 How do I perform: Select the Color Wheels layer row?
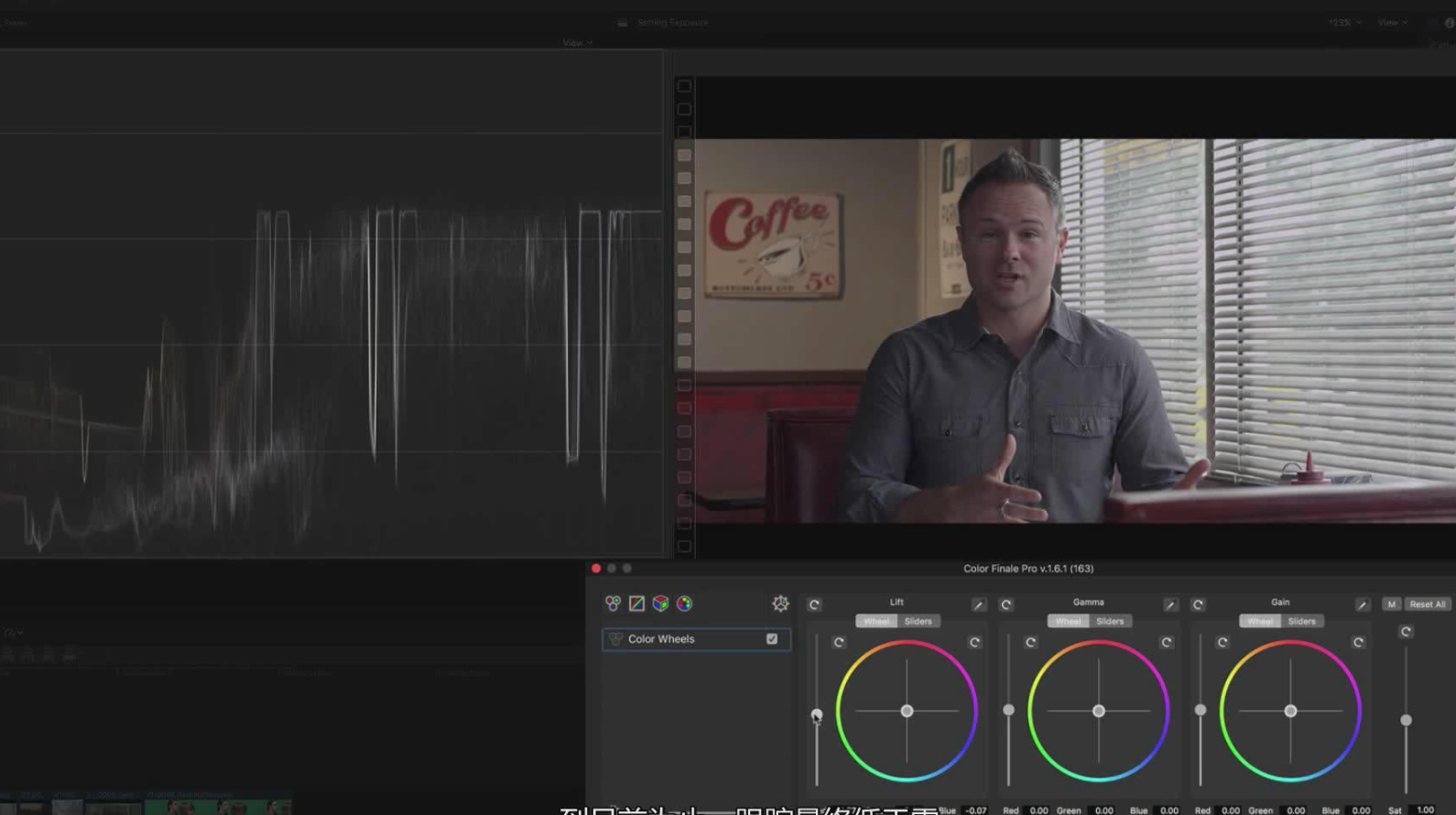696,639
